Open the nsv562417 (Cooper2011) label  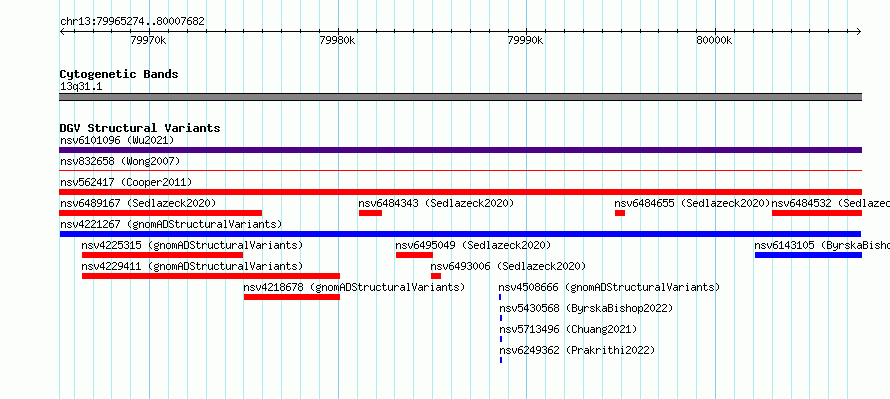click(x=126, y=182)
